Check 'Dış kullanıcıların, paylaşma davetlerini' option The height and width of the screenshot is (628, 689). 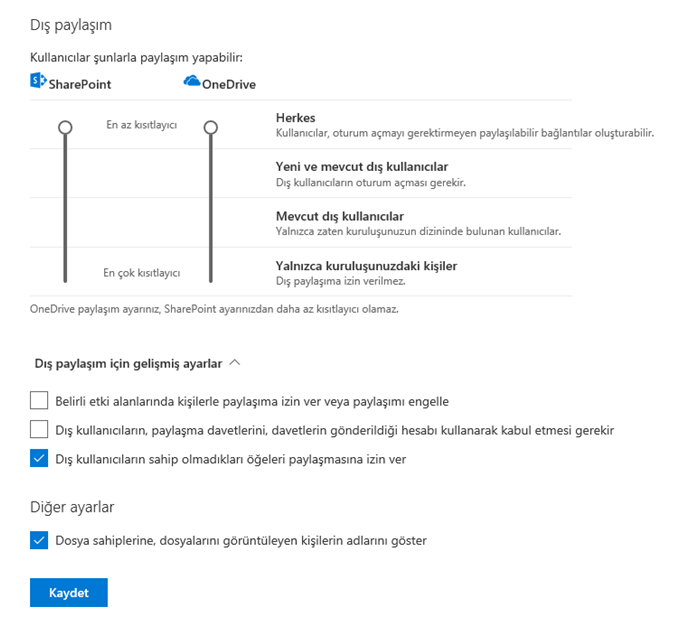click(39, 429)
